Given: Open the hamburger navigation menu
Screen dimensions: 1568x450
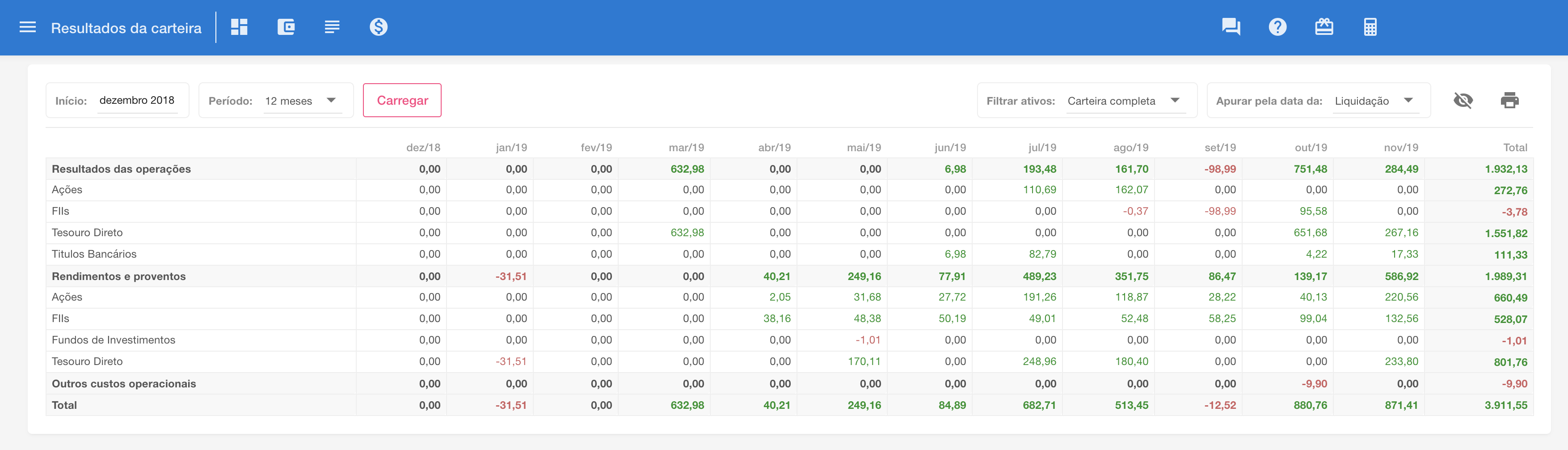Looking at the screenshot, I should coord(27,27).
